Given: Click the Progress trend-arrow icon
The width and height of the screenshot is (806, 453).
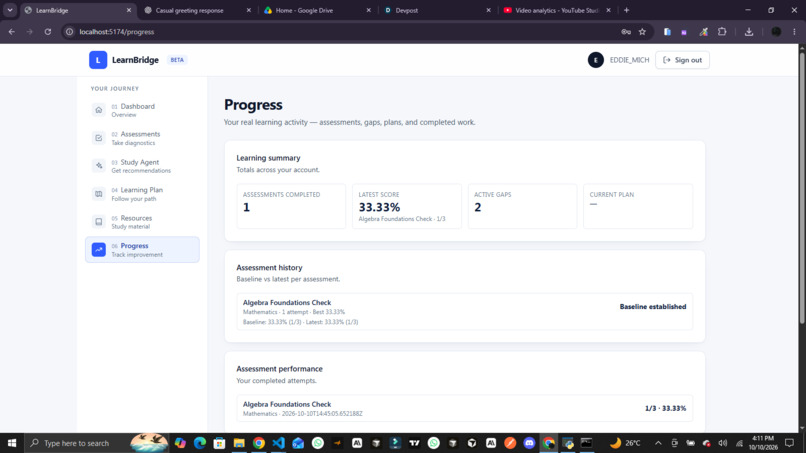Looking at the screenshot, I should [x=99, y=249].
